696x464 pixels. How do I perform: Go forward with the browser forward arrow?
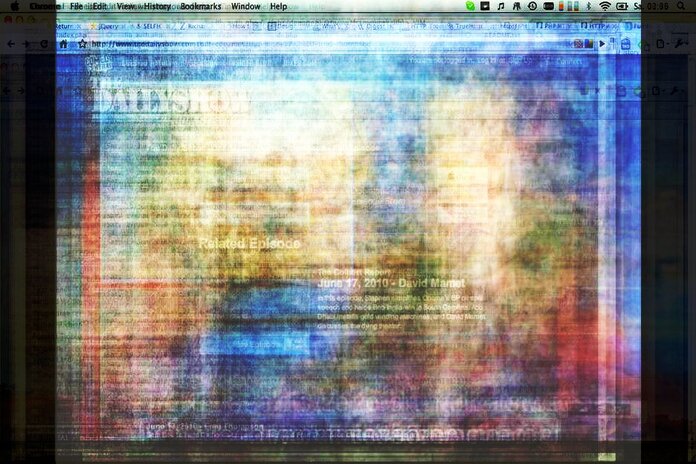pyautogui.click(x=27, y=44)
